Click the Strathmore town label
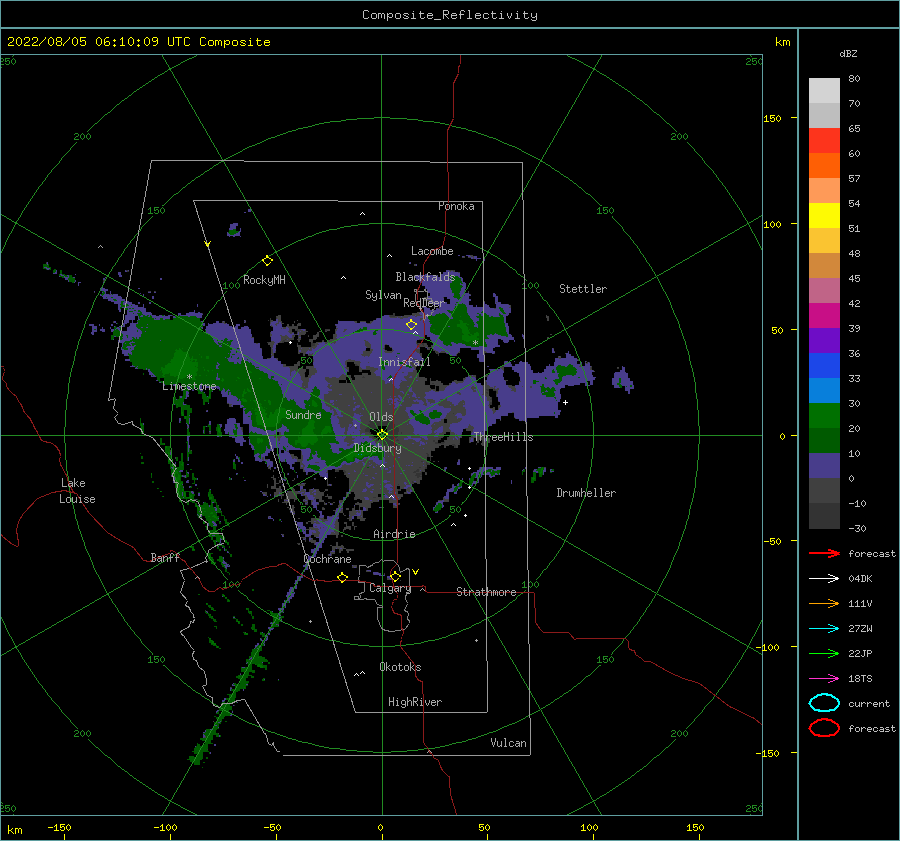This screenshot has width=900, height=841. [x=486, y=592]
